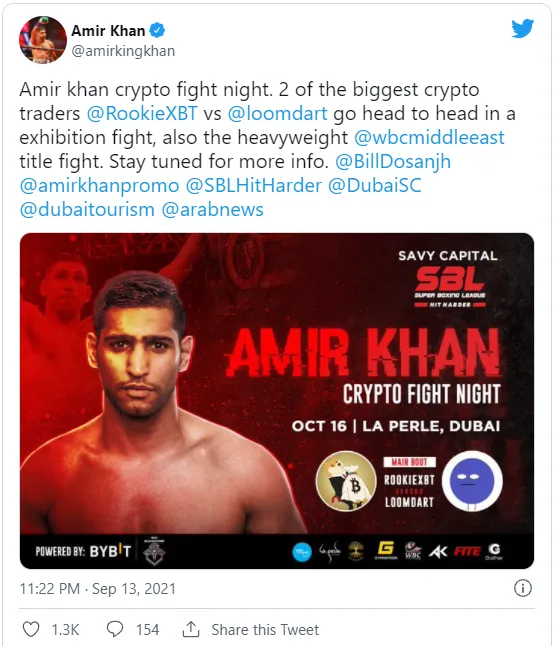Click the Bybit logo on poster
The width and height of the screenshot is (557, 646).
point(110,551)
